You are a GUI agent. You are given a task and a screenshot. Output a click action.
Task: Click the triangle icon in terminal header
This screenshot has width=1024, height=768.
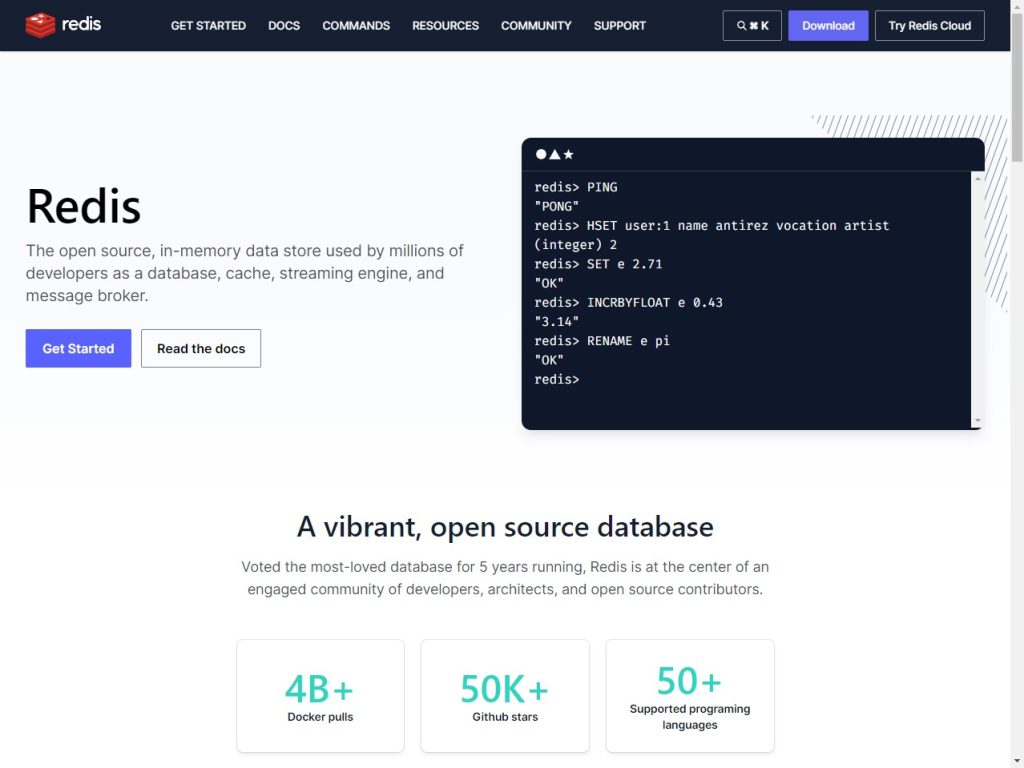[554, 154]
